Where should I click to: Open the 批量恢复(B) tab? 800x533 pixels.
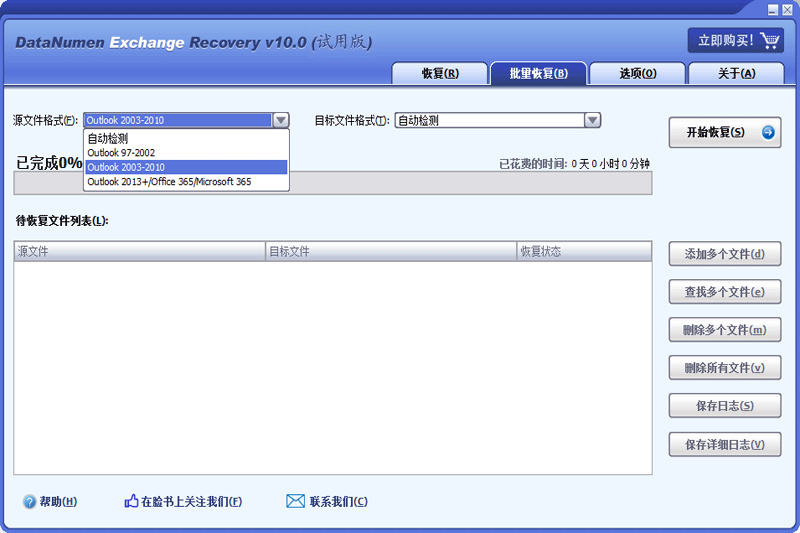point(538,73)
